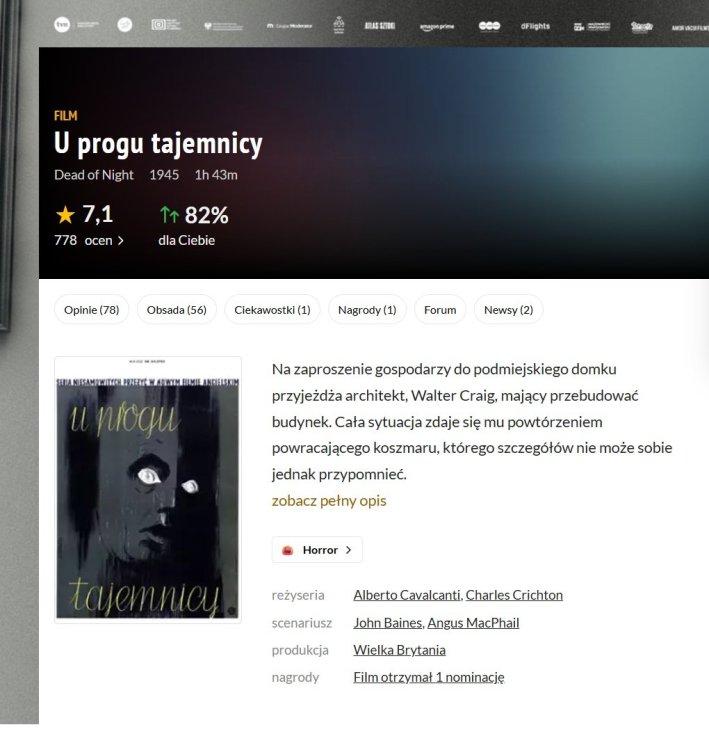Click the yellow star rating icon
Viewport: 709px width, 750px height.
click(66, 215)
